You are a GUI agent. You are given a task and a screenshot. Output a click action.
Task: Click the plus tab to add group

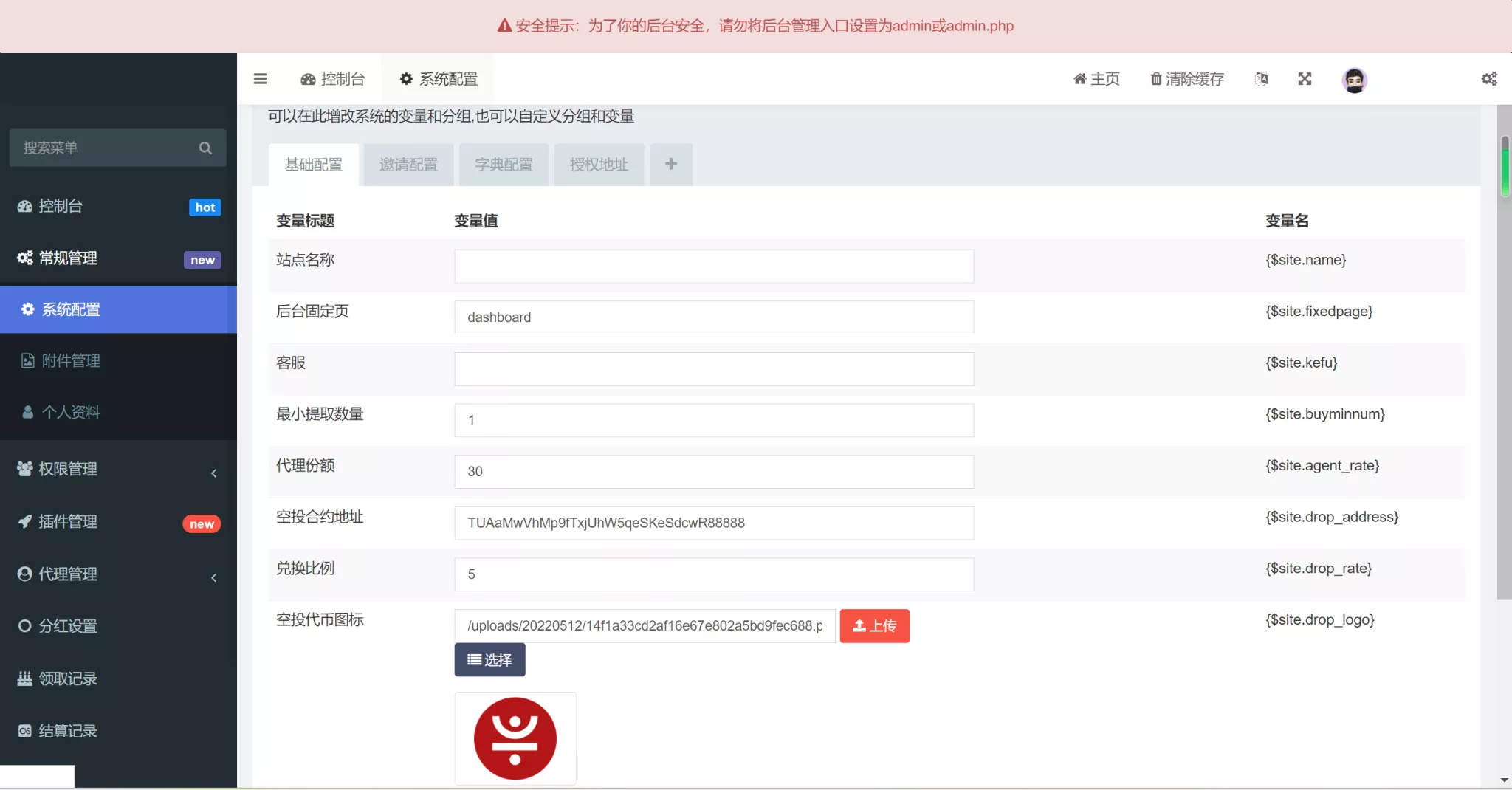click(670, 164)
